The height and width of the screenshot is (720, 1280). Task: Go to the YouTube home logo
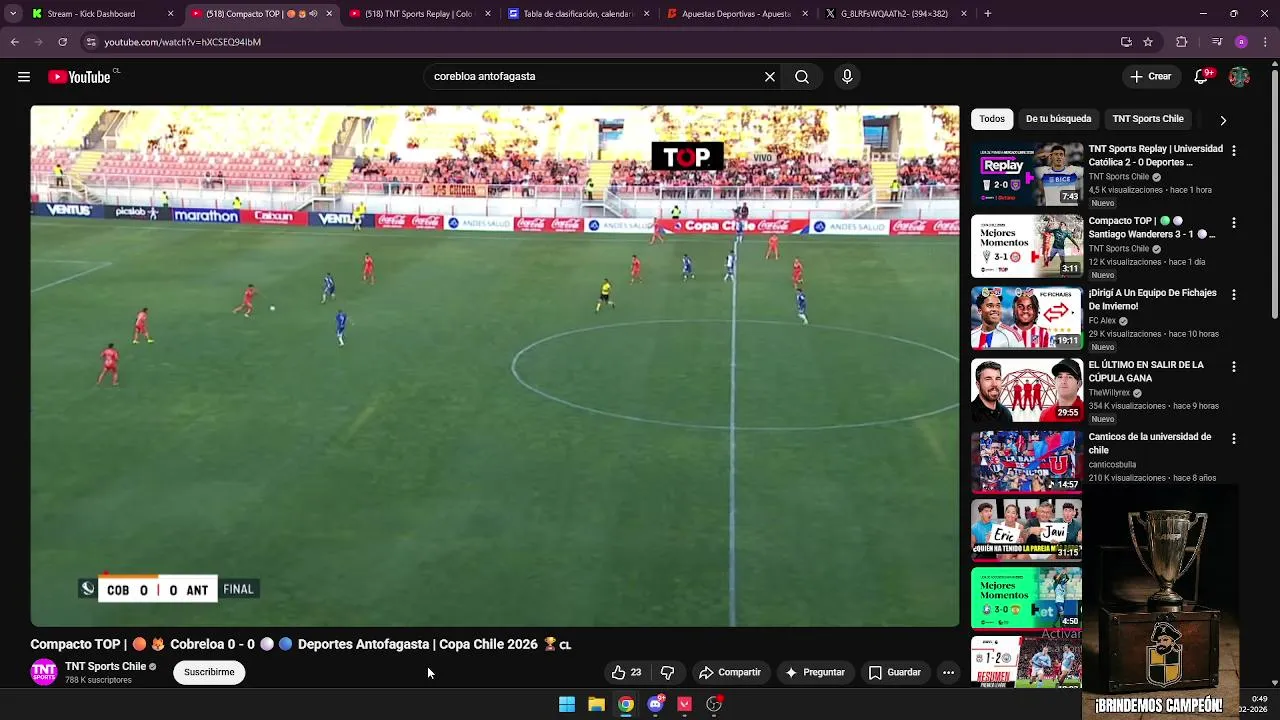pos(79,77)
